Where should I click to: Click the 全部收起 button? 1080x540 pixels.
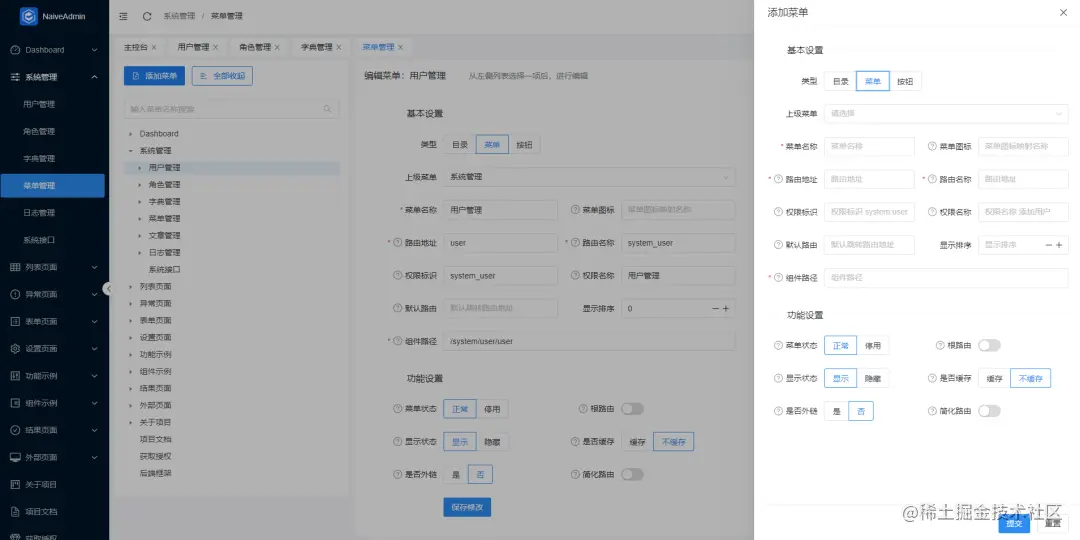click(222, 76)
